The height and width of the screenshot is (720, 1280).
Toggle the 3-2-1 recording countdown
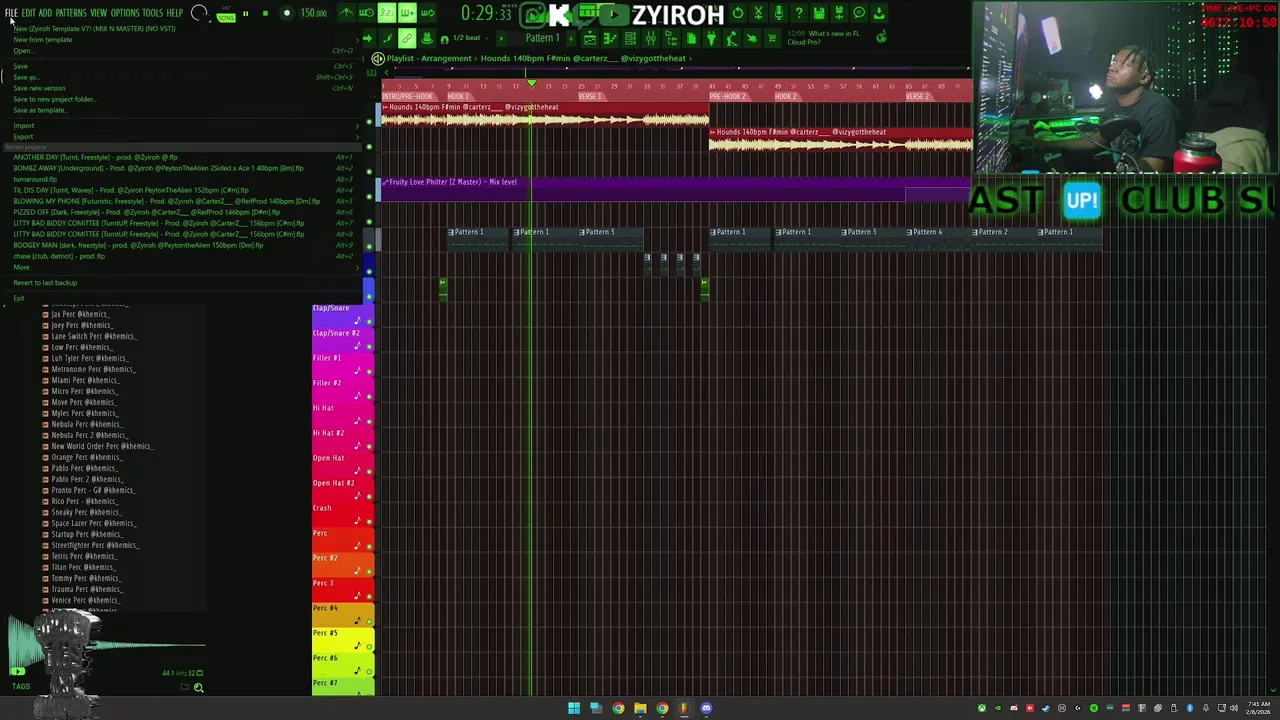386,13
